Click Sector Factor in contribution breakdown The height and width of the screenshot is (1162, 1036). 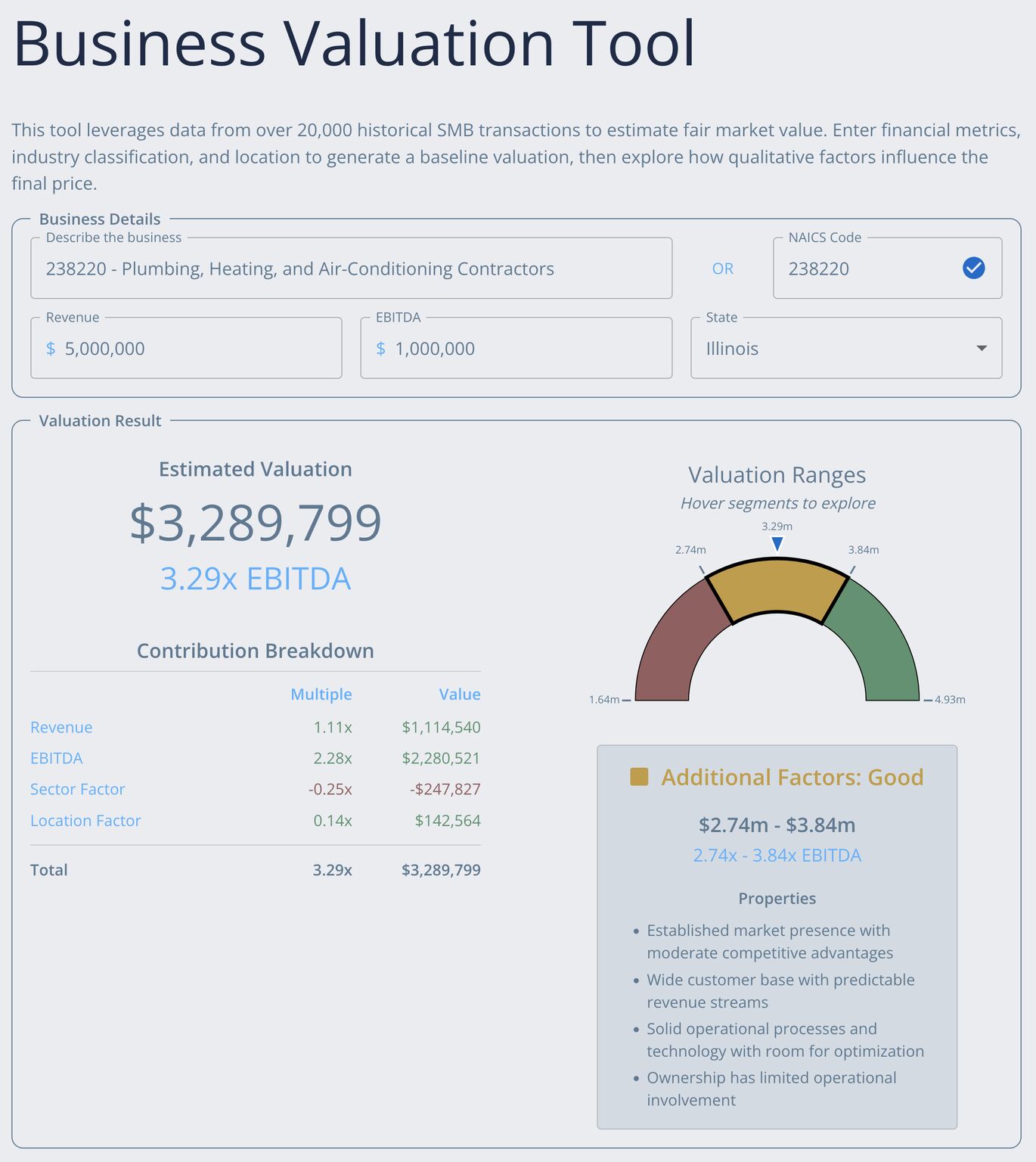77,790
